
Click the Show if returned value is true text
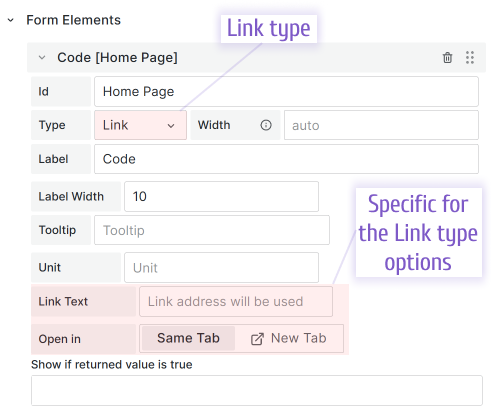tap(112, 364)
